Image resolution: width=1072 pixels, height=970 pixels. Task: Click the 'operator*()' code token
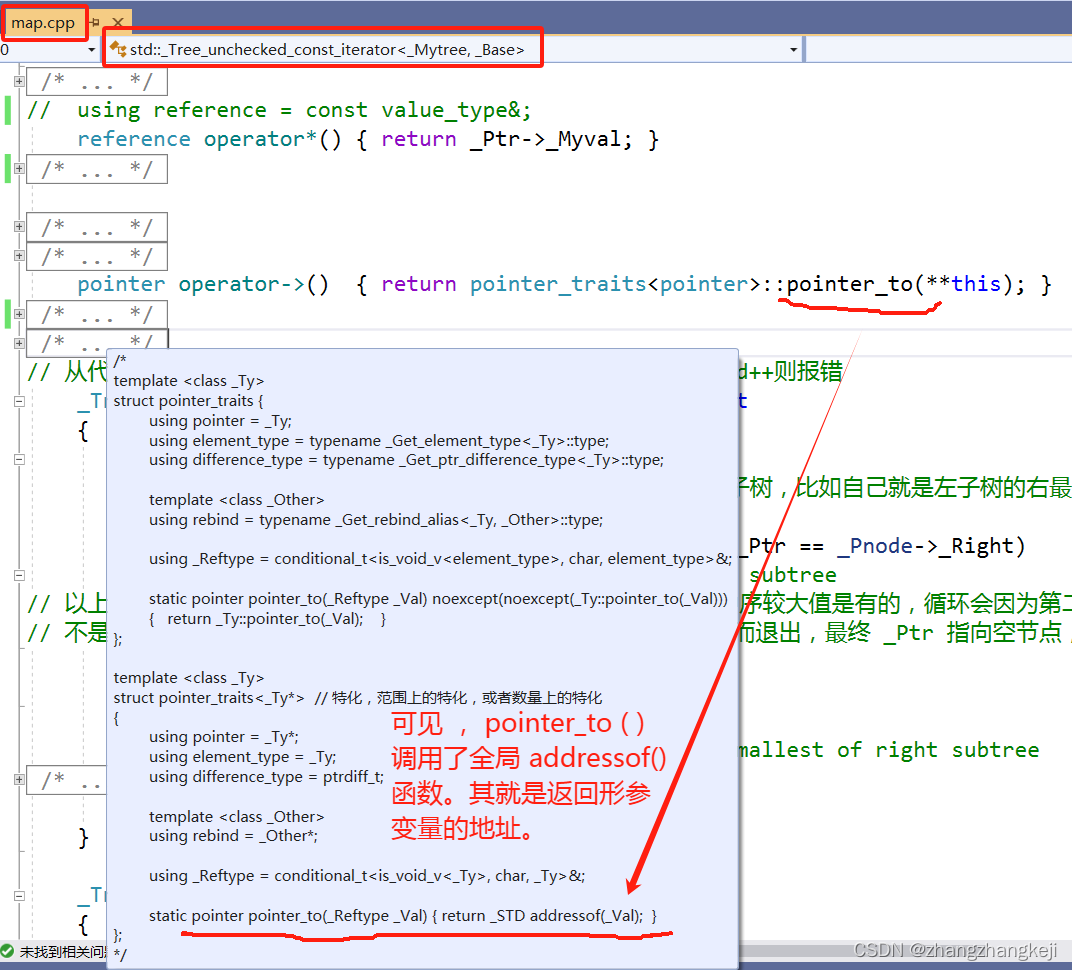tap(272, 139)
